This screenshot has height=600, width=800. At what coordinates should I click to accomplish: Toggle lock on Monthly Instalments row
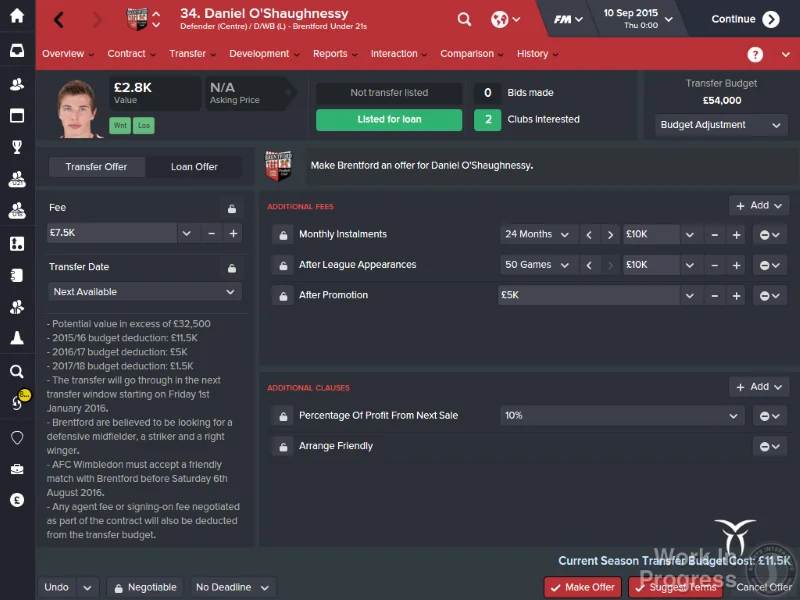(x=283, y=235)
